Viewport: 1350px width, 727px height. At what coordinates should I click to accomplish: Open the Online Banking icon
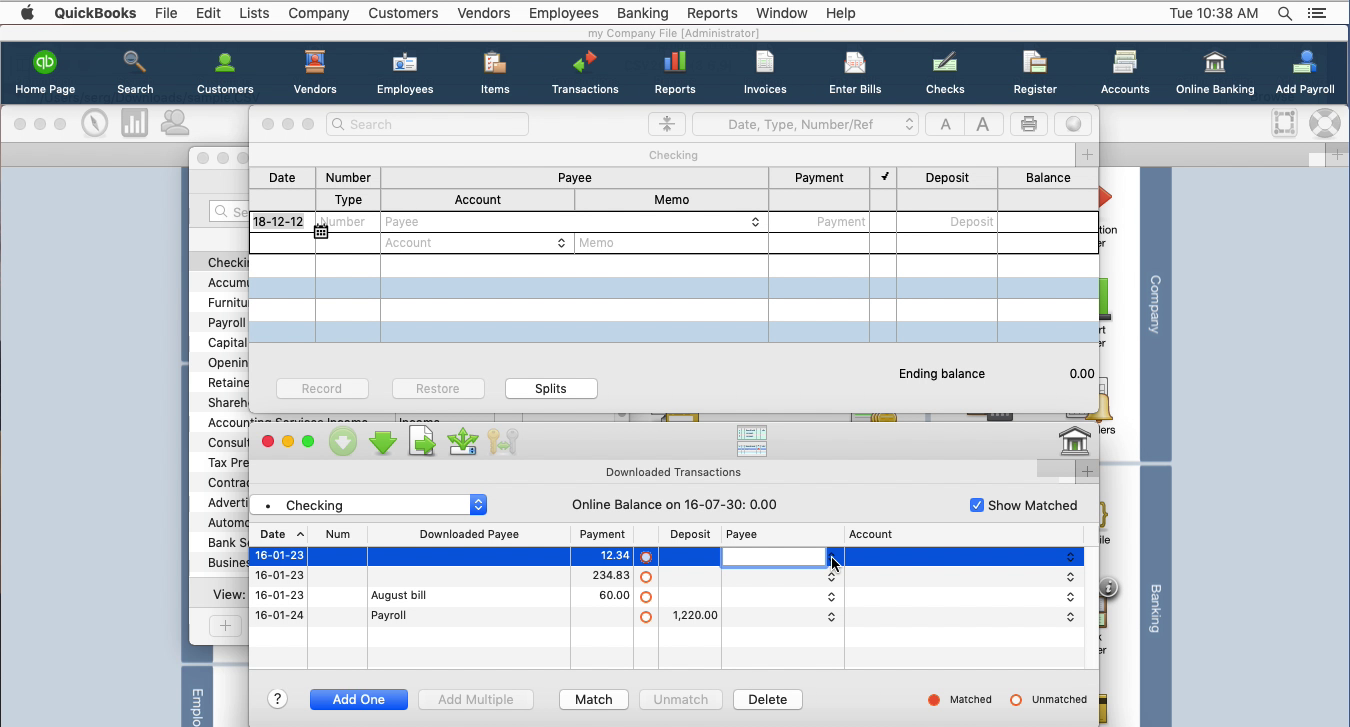(x=1215, y=72)
